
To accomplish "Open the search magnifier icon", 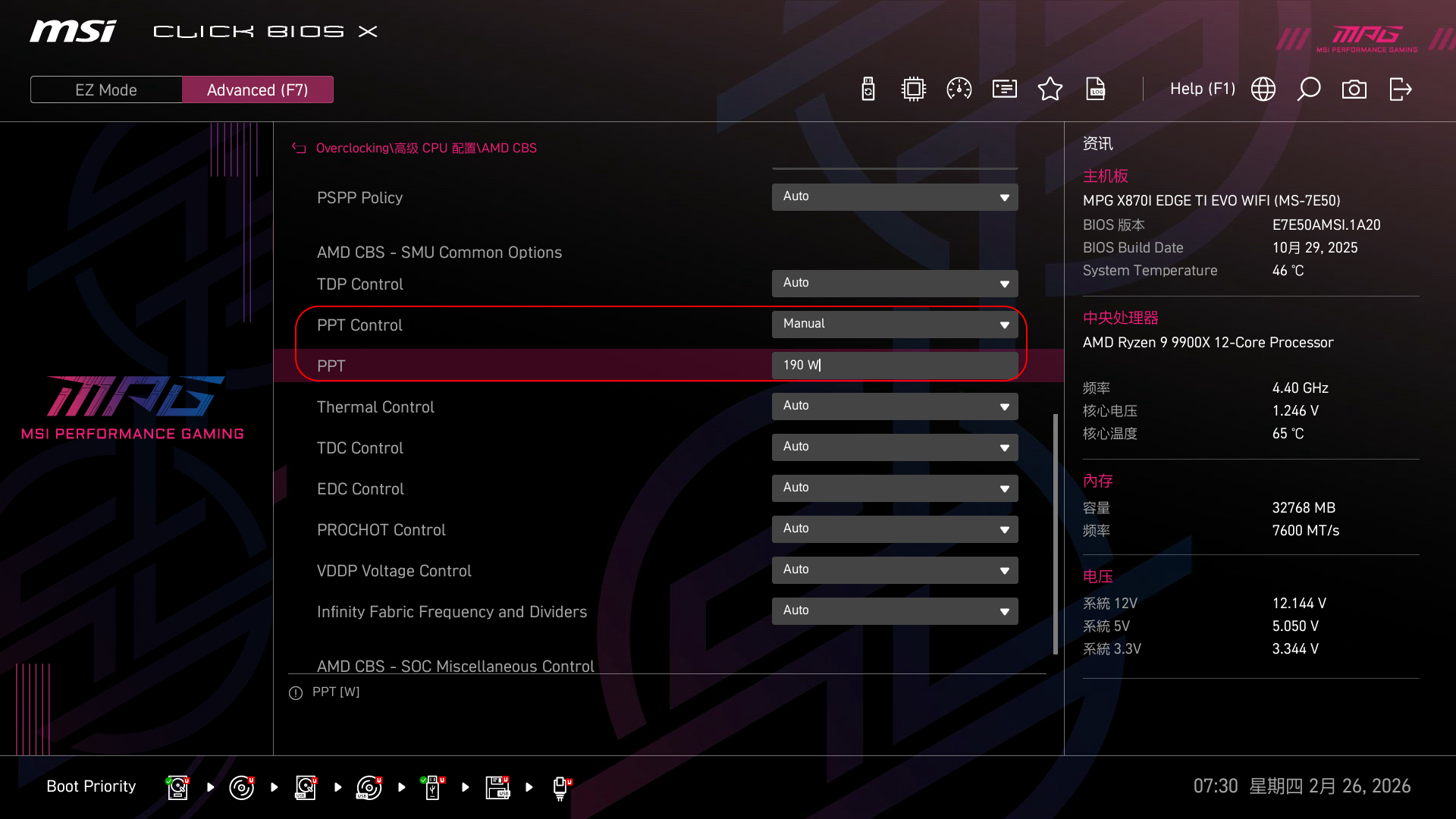I will pos(1309,89).
